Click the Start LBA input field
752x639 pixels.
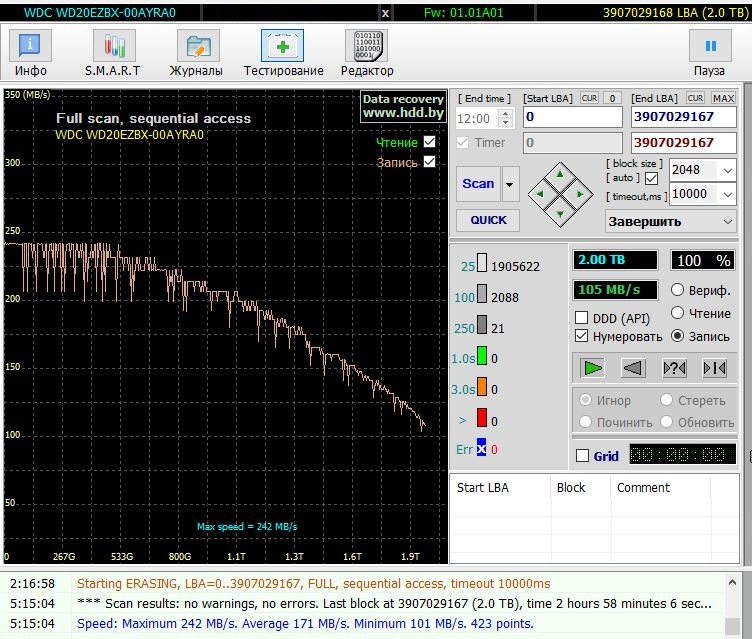click(573, 117)
